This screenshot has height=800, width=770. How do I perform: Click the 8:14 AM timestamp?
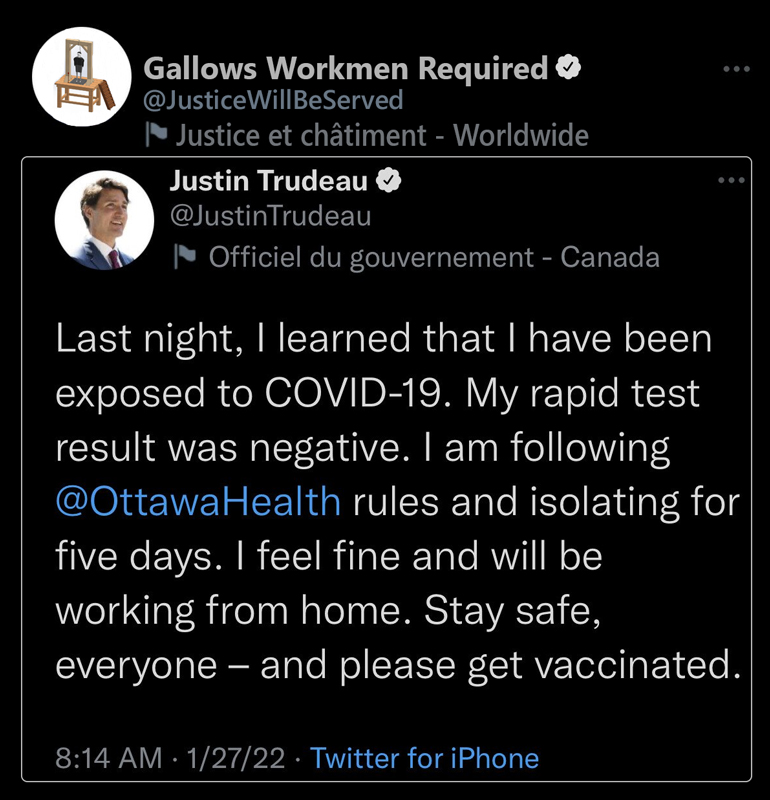click(x=109, y=758)
